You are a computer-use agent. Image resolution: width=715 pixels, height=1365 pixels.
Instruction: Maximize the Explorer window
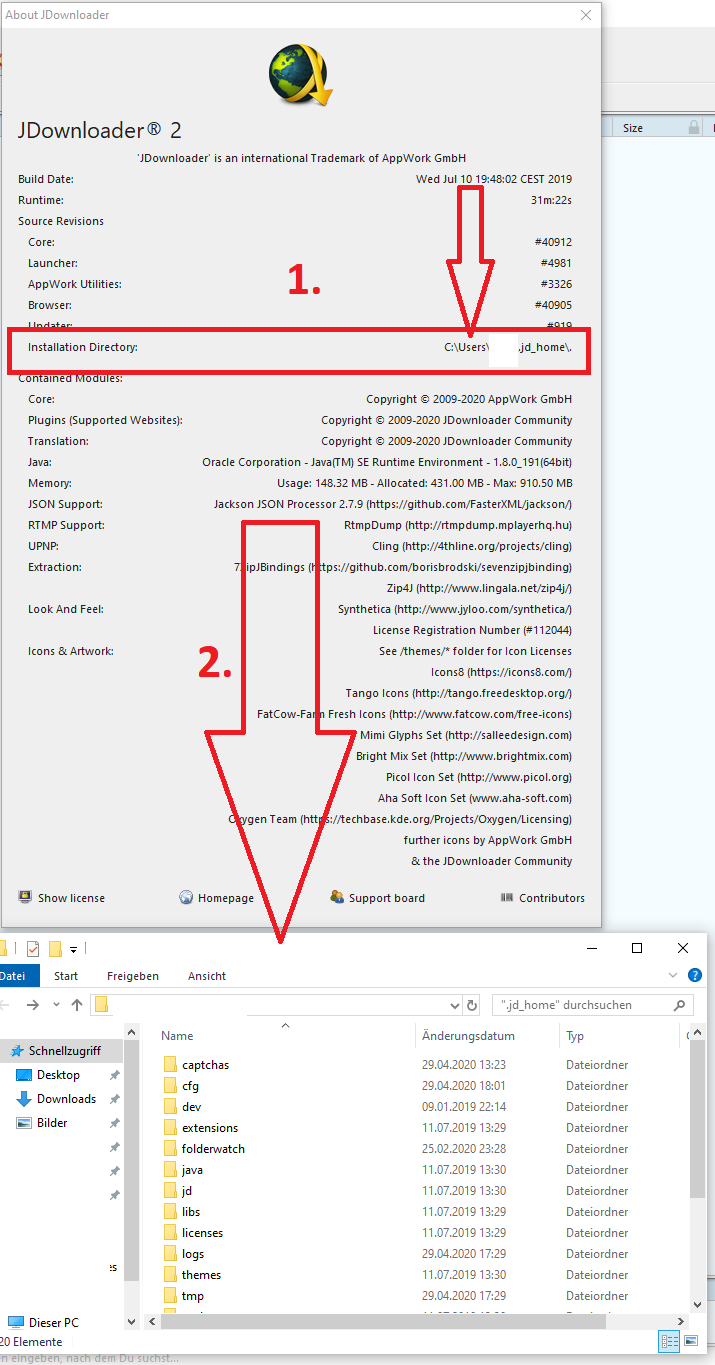click(x=637, y=948)
